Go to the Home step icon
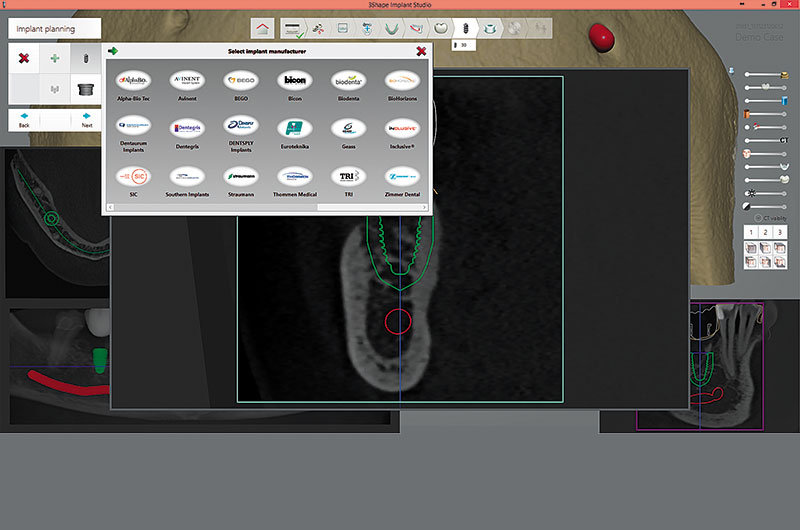 [262, 29]
